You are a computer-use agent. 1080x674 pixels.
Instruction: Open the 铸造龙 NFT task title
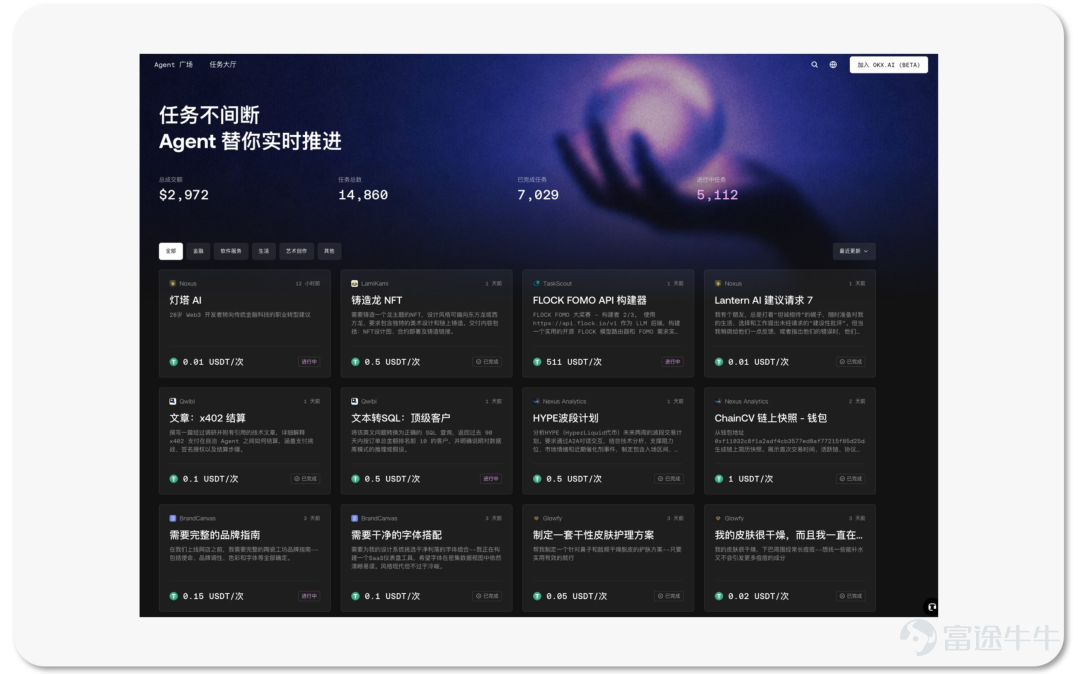[x=377, y=301]
